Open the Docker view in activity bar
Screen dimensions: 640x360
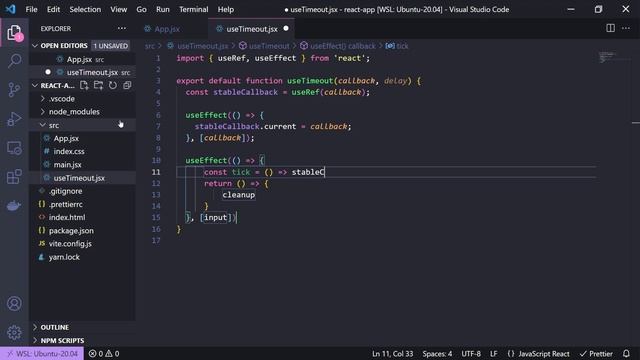pyautogui.click(x=14, y=206)
